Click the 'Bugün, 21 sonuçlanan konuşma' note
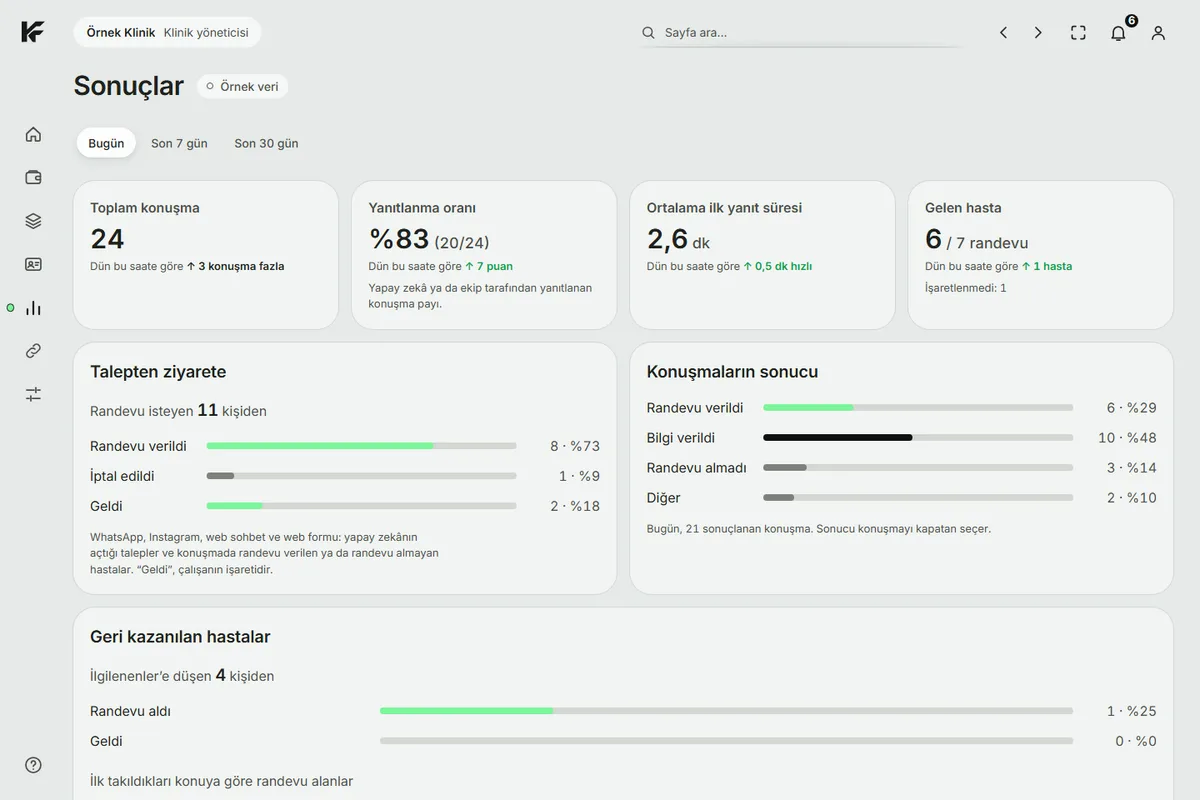 818,529
